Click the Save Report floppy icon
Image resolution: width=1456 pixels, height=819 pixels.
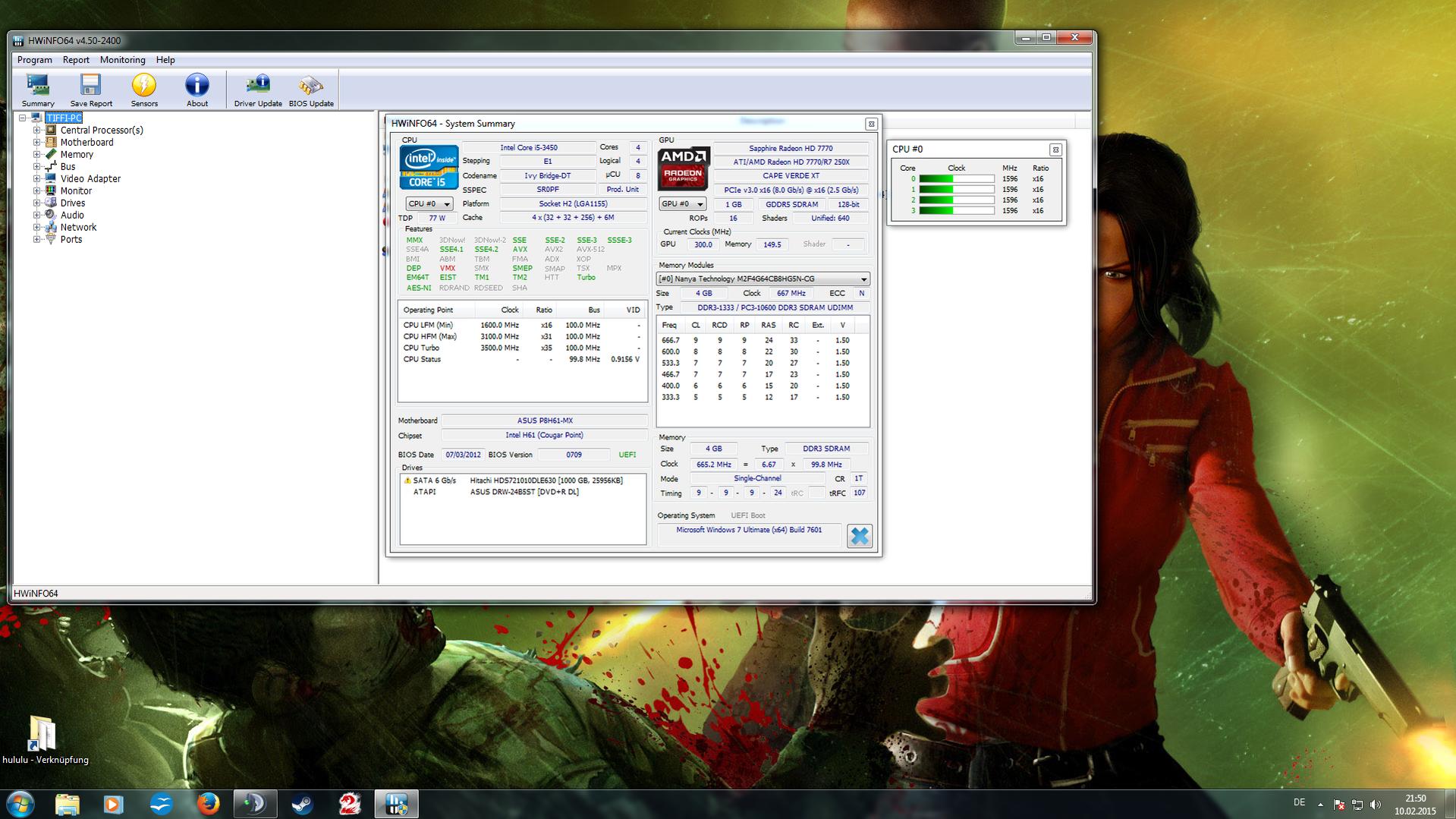tap(91, 90)
